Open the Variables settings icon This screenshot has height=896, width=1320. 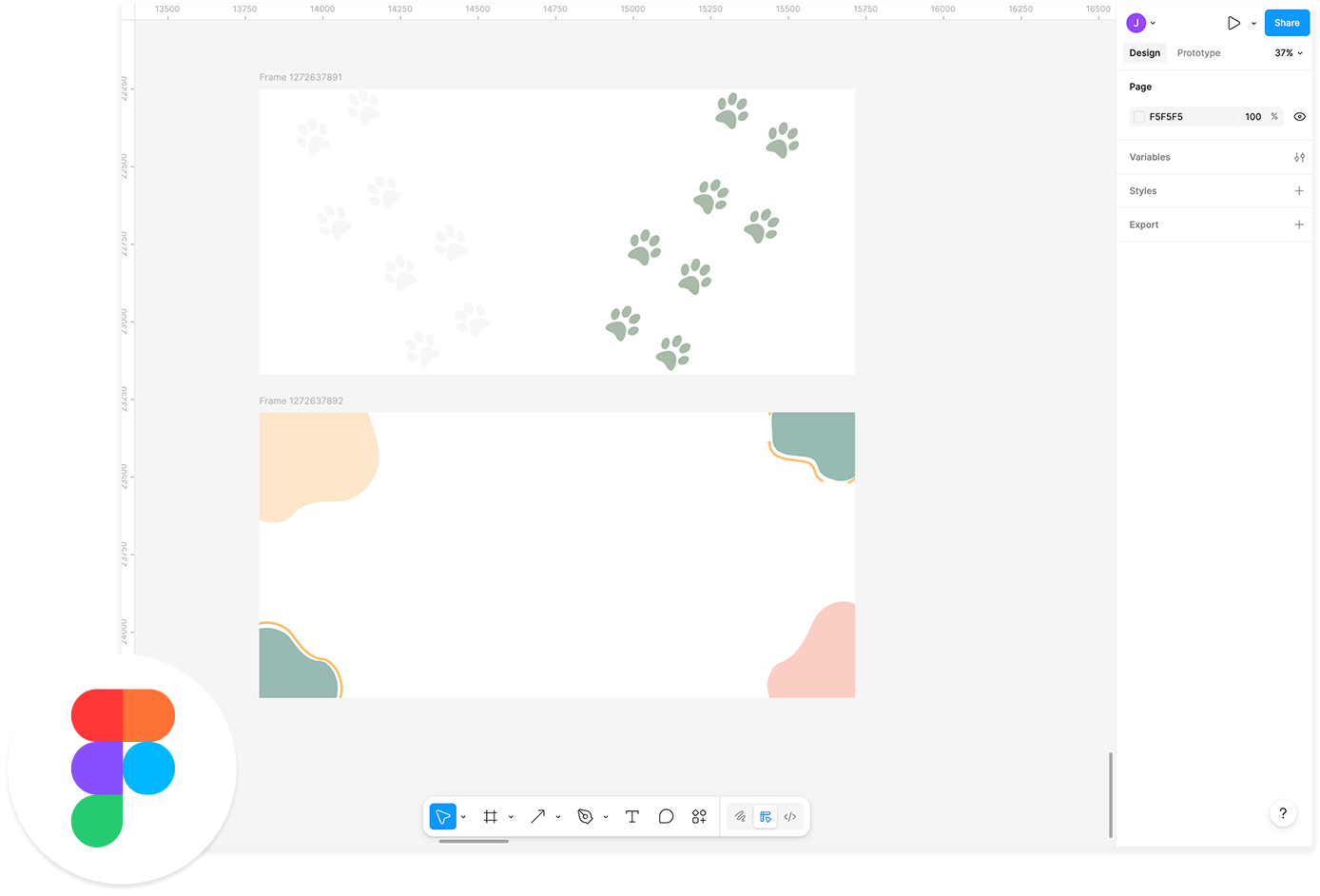[x=1299, y=157]
